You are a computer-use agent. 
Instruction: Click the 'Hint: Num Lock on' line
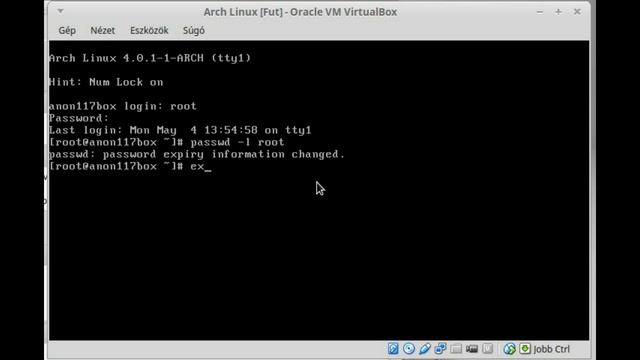pos(106,82)
